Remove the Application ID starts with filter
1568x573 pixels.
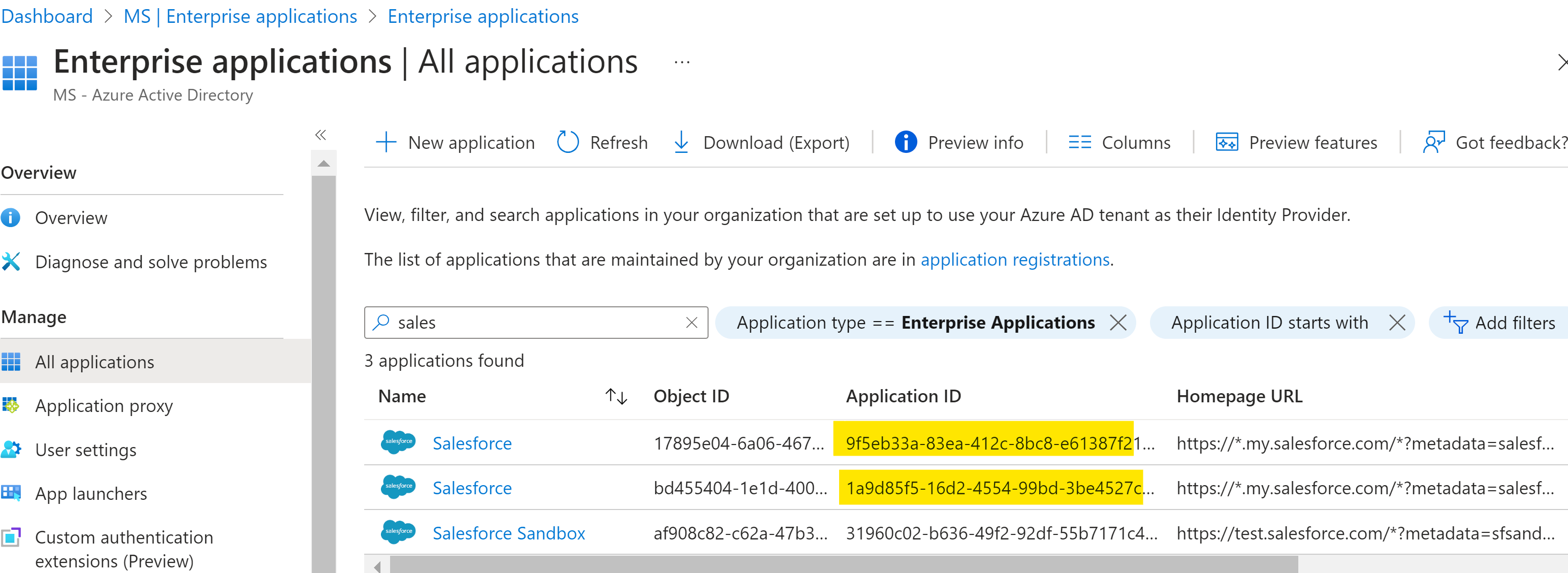tap(1397, 322)
